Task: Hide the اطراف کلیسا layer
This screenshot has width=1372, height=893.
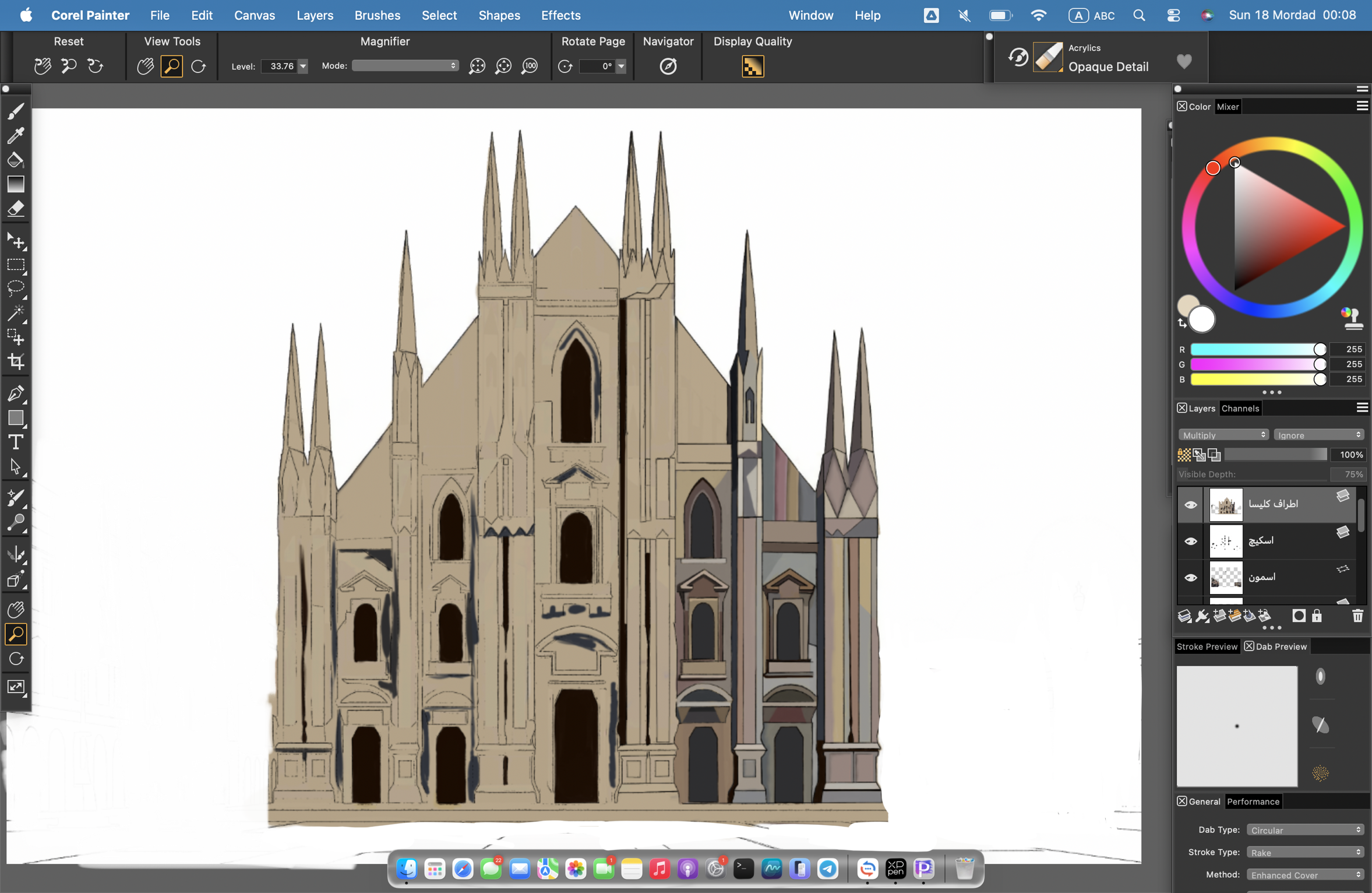Action: point(1191,505)
